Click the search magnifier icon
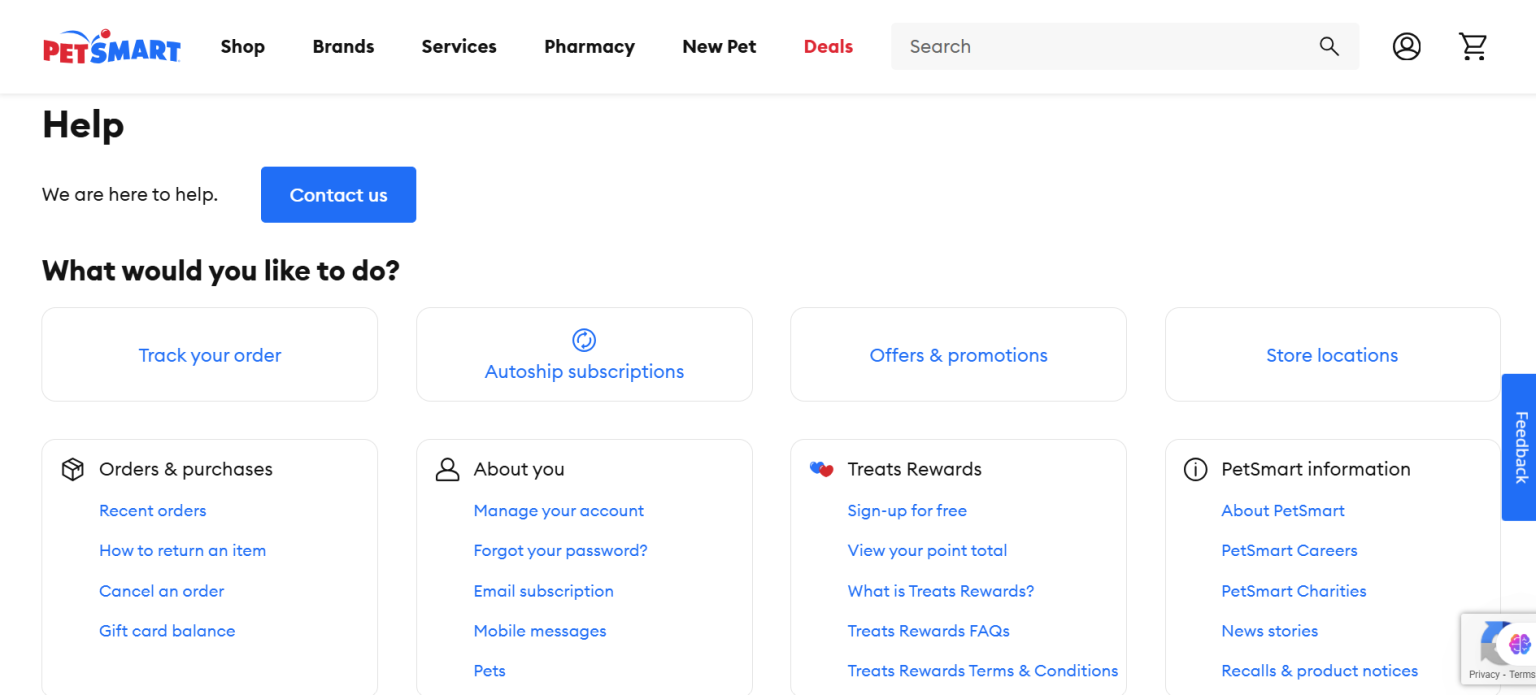Viewport: 1536px width, 695px height. pyautogui.click(x=1328, y=46)
